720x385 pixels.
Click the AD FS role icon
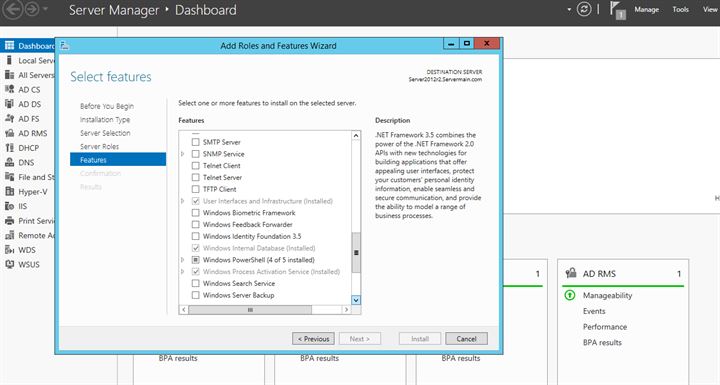pyautogui.click(x=9, y=119)
